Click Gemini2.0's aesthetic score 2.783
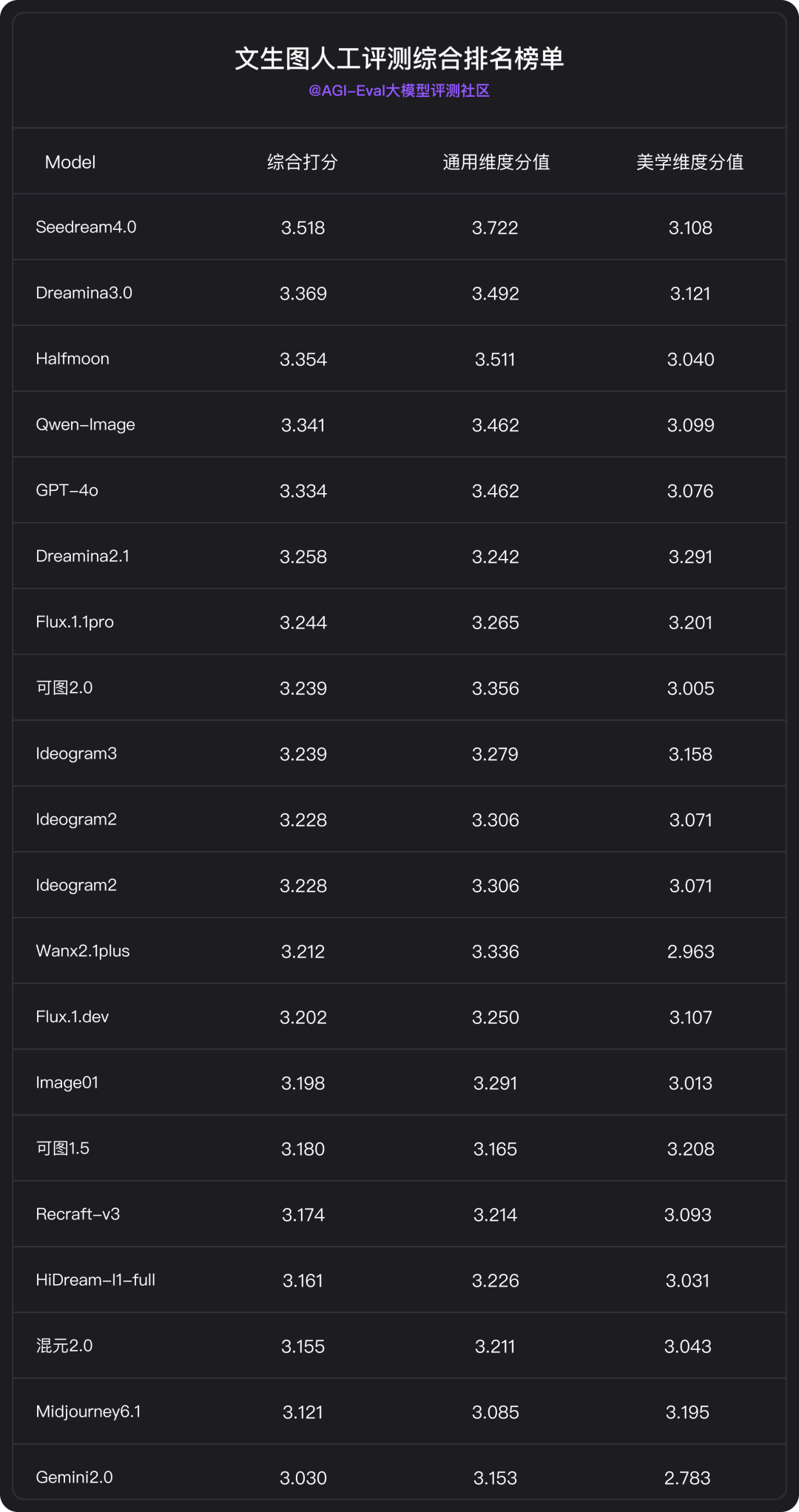Viewport: 799px width, 1512px height. click(x=687, y=1478)
